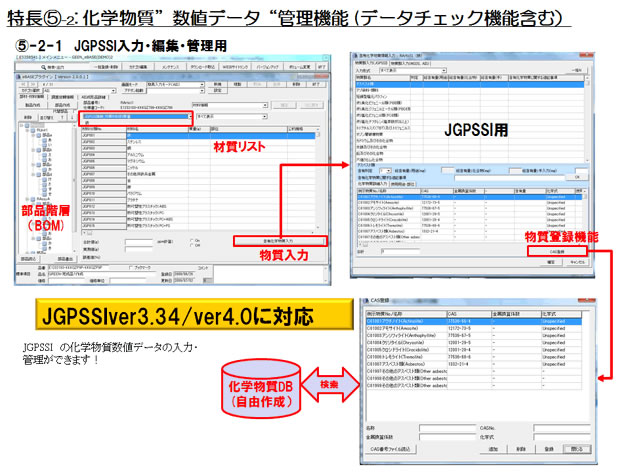Click the バージョンアップ button in main menu
Viewport: 630px width, 473px height.
(x=268, y=67)
